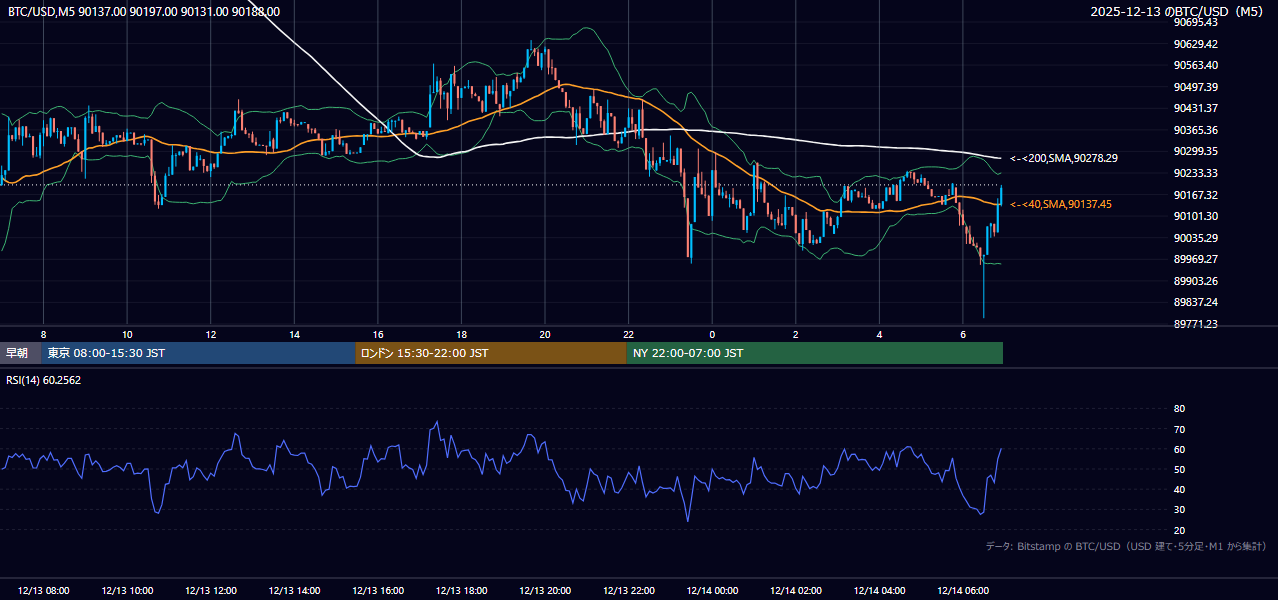Click the 12/13 12:00 time axis label
Viewport: 1278px width, 600px height.
pos(211,591)
